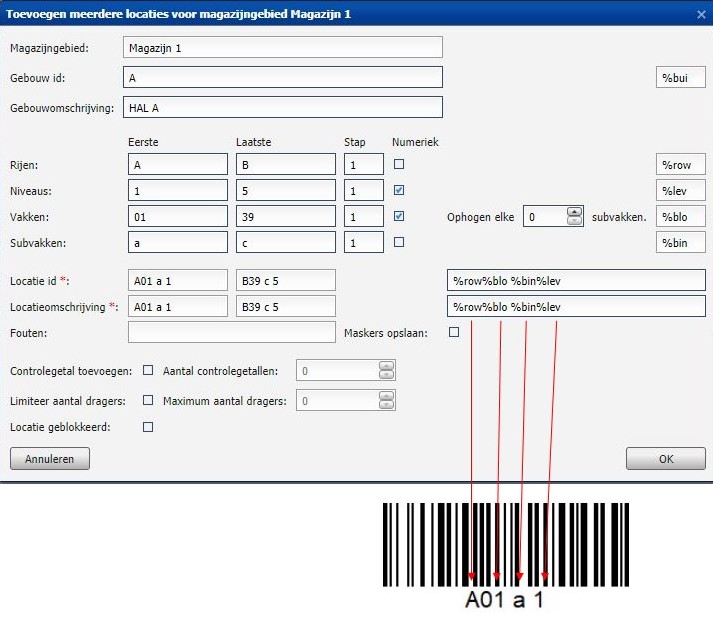Click the Locatie id last preview field

[x=286, y=281]
